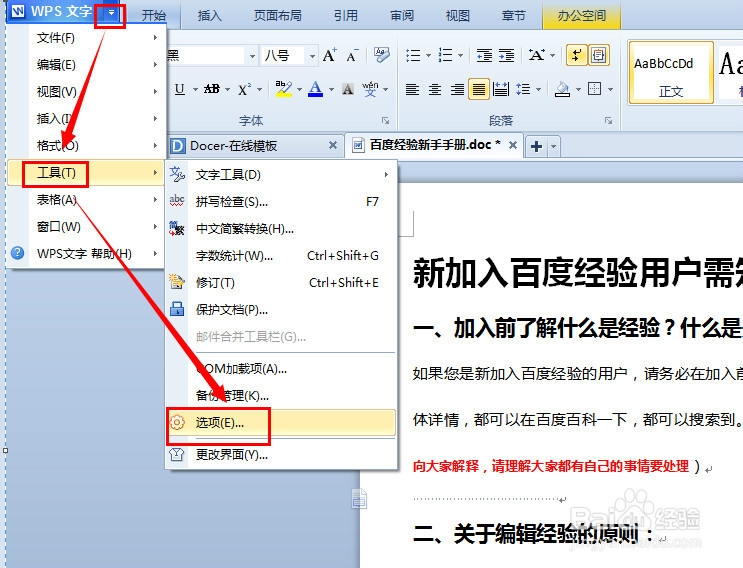Select the 正文 style thumbnail
This screenshot has height=568, width=743.
pyautogui.click(x=671, y=72)
